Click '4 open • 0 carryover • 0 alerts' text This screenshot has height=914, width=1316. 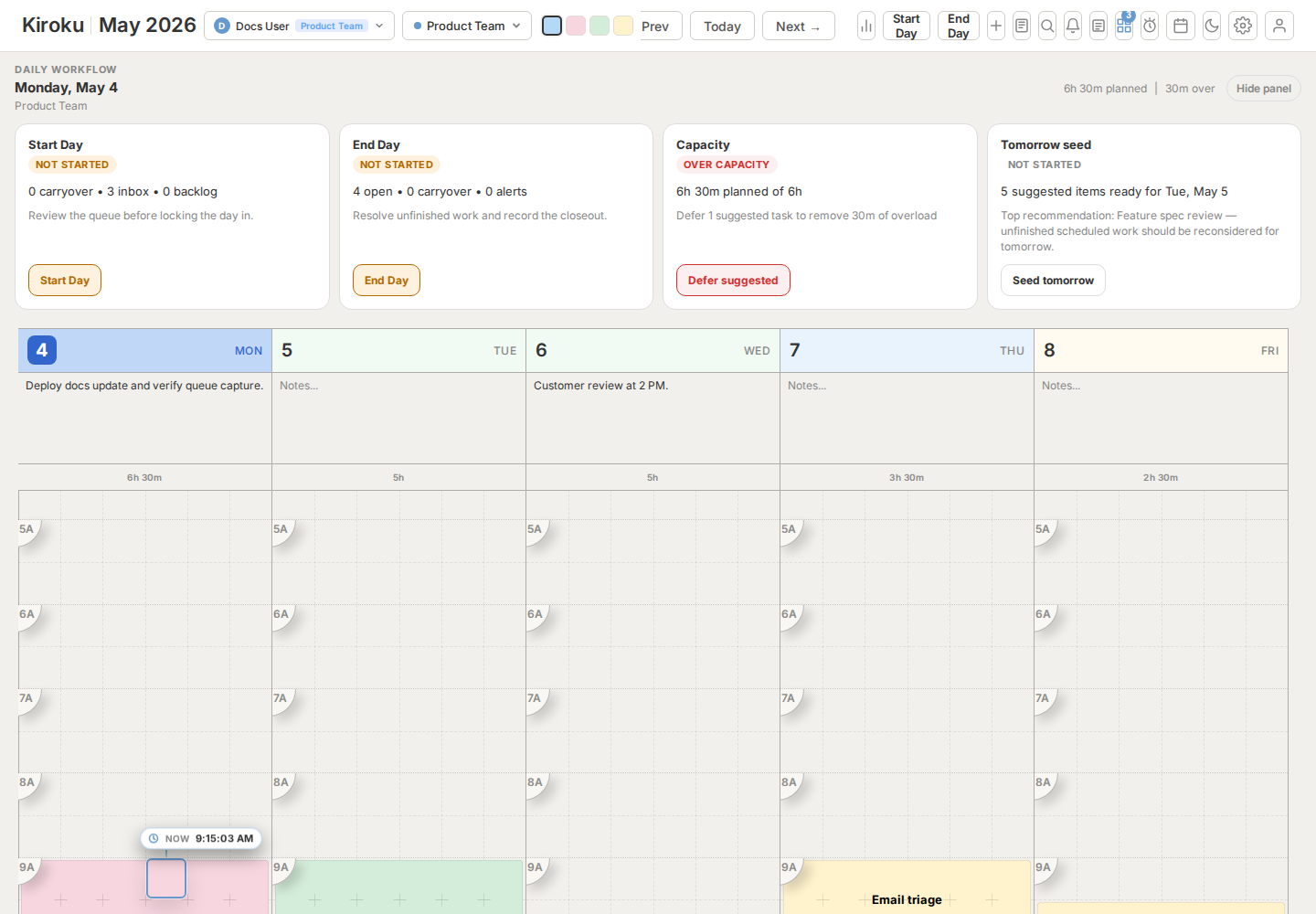[x=440, y=191]
